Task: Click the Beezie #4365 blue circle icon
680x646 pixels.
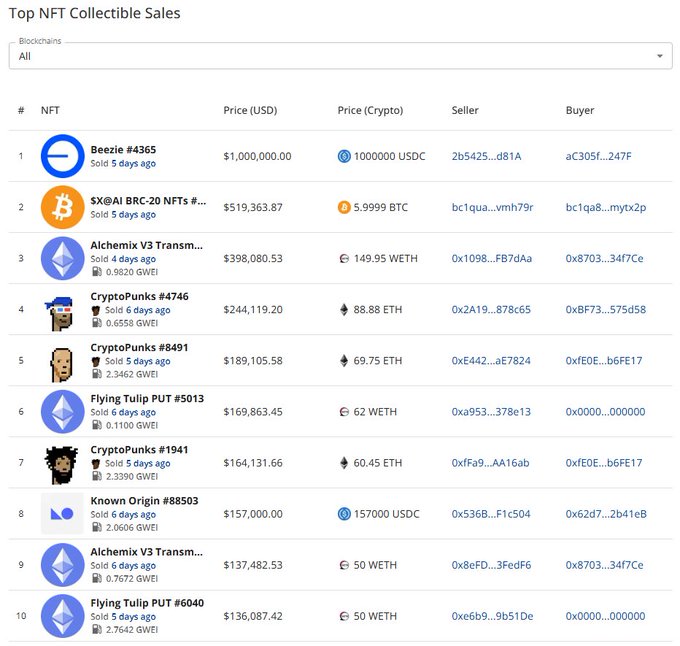Action: [x=62, y=156]
